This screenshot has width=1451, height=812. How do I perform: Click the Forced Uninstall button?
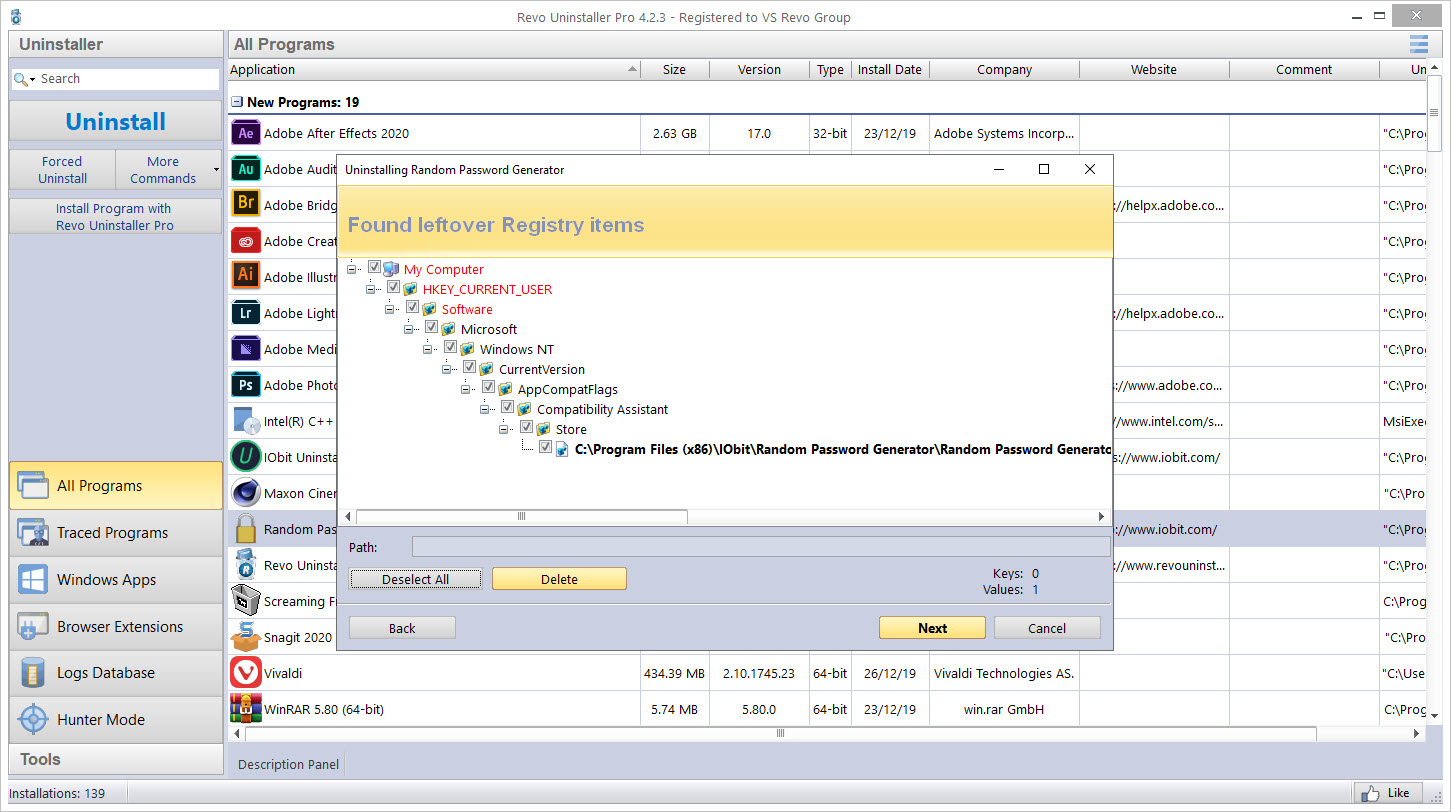[63, 170]
